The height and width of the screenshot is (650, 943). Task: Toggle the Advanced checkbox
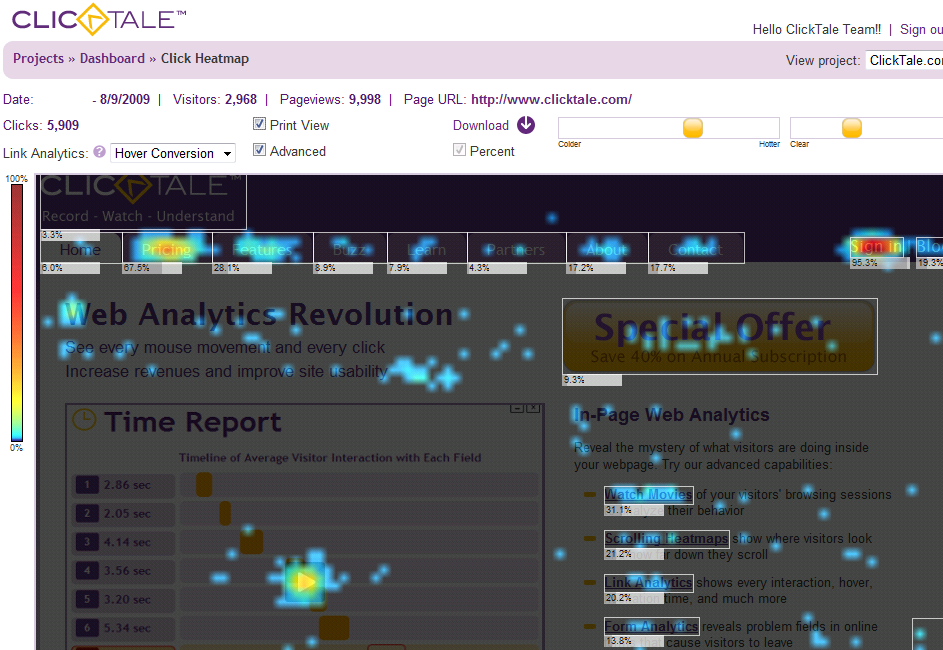259,150
